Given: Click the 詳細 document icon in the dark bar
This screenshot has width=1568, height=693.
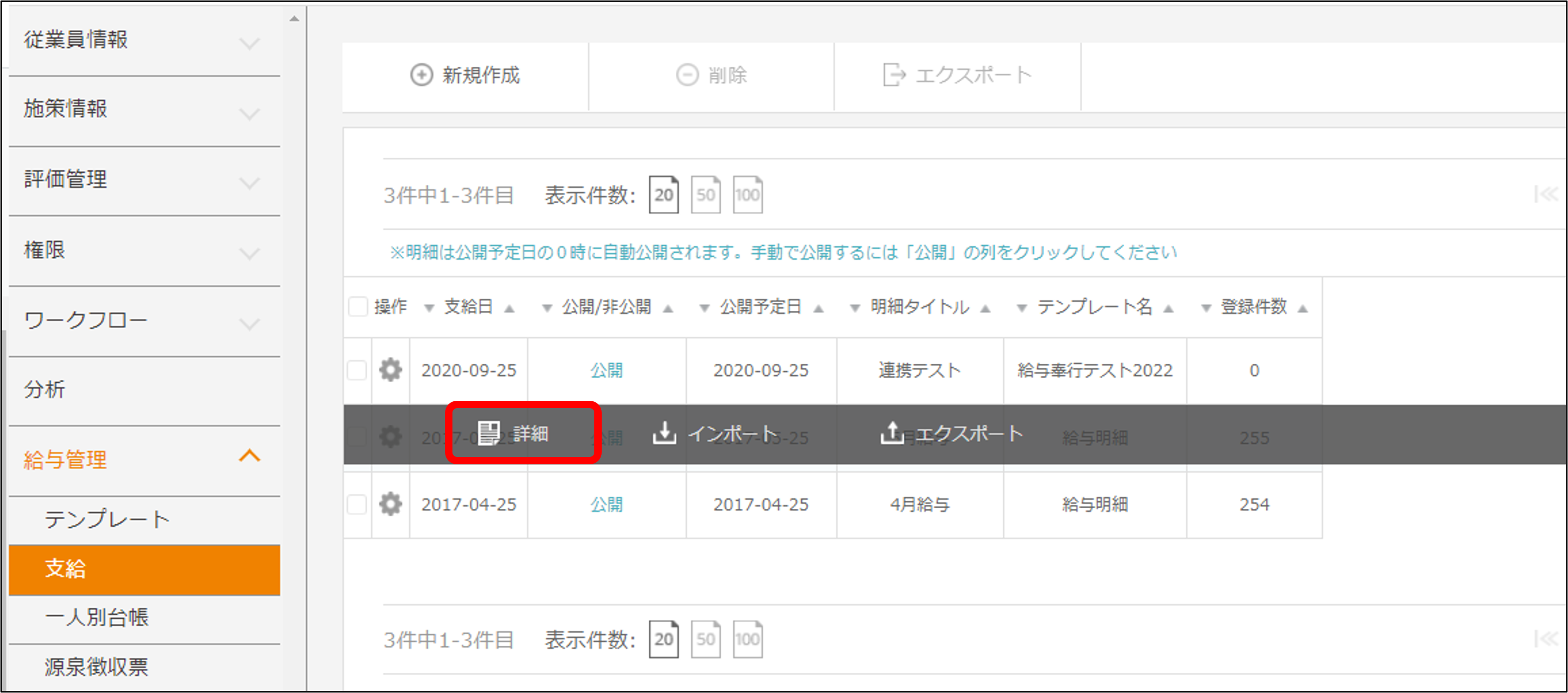Looking at the screenshot, I should (x=488, y=433).
